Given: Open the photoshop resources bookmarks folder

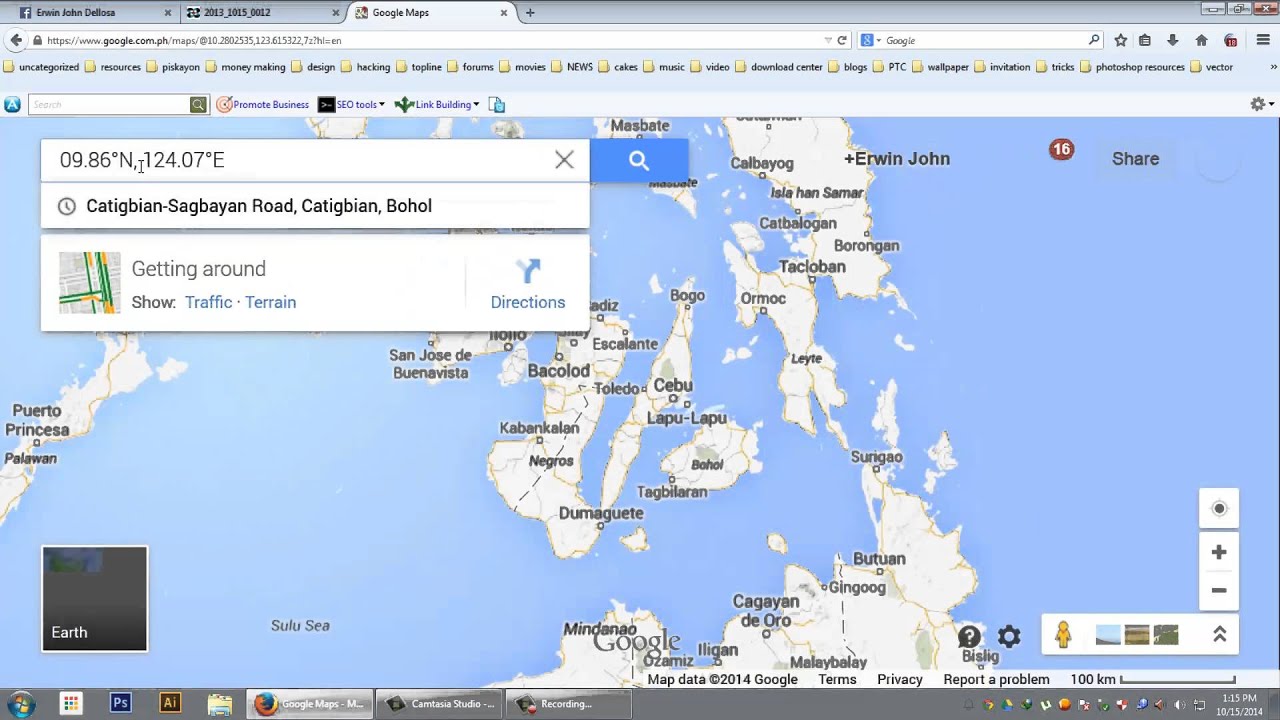Looking at the screenshot, I should (x=1132, y=67).
